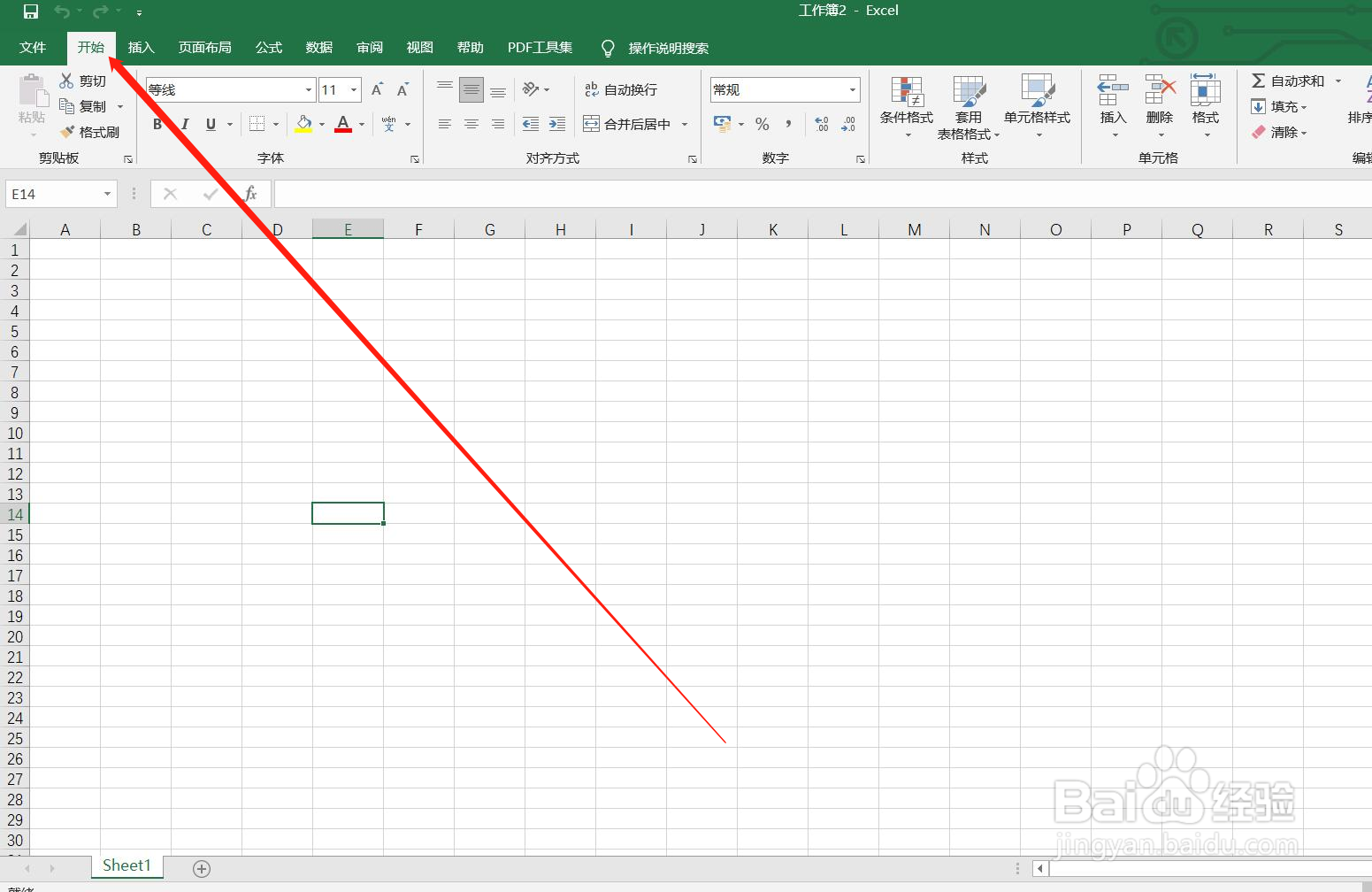The width and height of the screenshot is (1372, 892).
Task: Click the Save icon in the quick access toolbar
Action: click(31, 12)
